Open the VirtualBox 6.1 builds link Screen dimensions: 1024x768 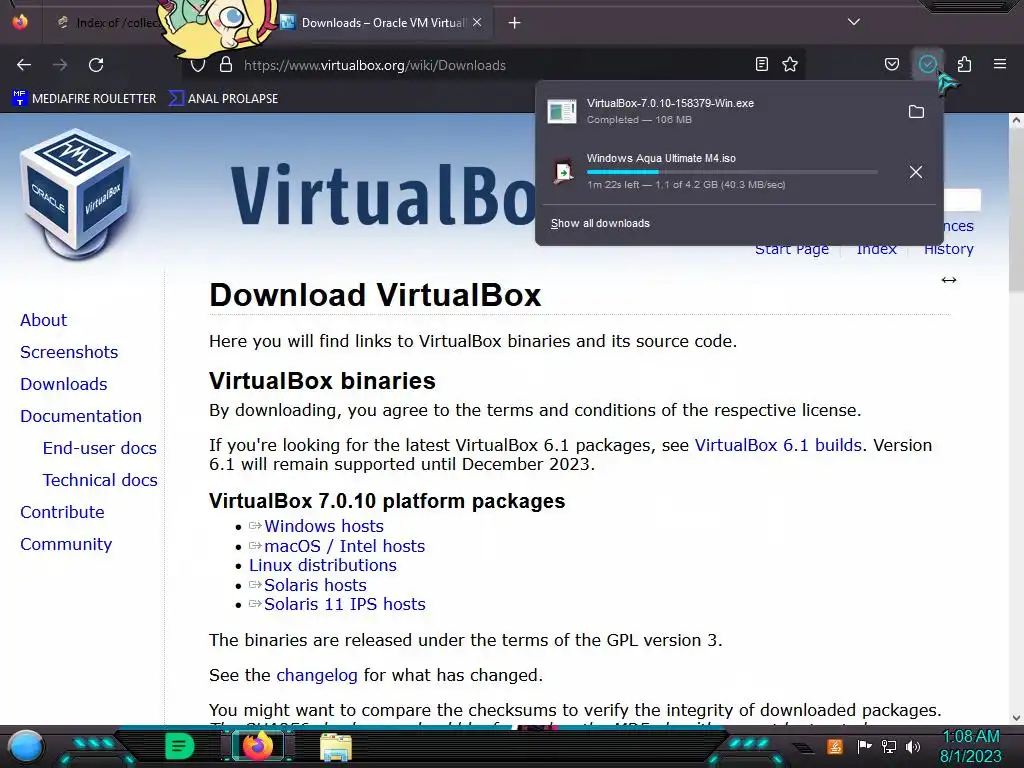tap(778, 445)
